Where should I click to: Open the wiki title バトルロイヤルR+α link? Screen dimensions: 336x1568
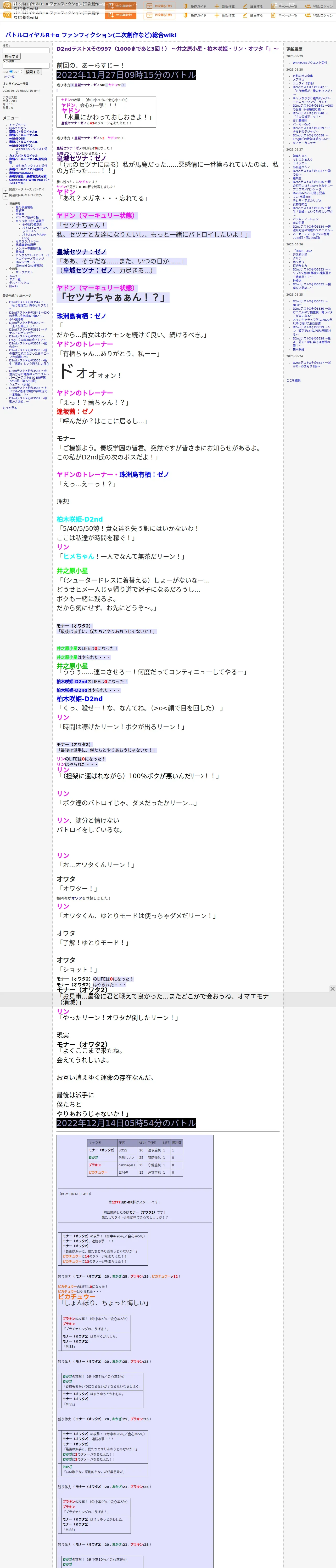pos(90,35)
